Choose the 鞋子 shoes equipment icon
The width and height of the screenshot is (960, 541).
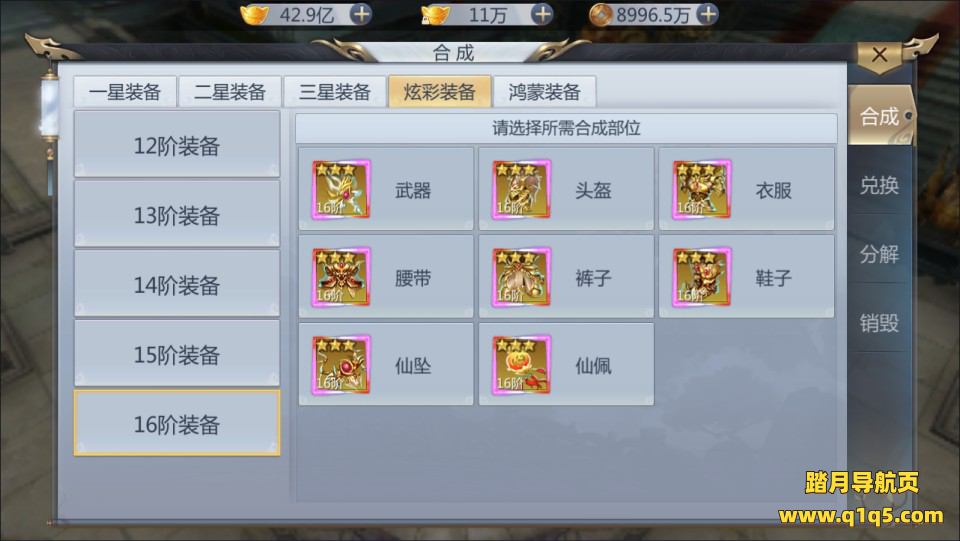pyautogui.click(x=702, y=277)
